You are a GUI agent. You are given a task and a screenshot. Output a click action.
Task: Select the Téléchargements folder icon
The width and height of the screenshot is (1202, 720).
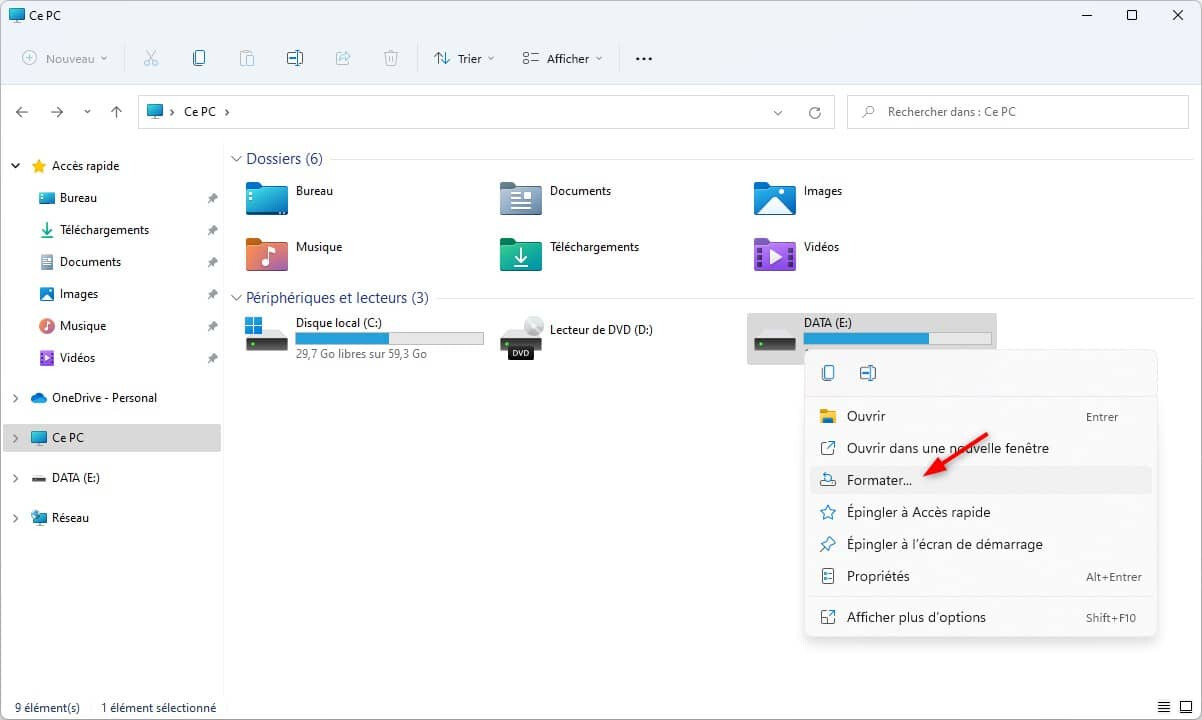(521, 254)
